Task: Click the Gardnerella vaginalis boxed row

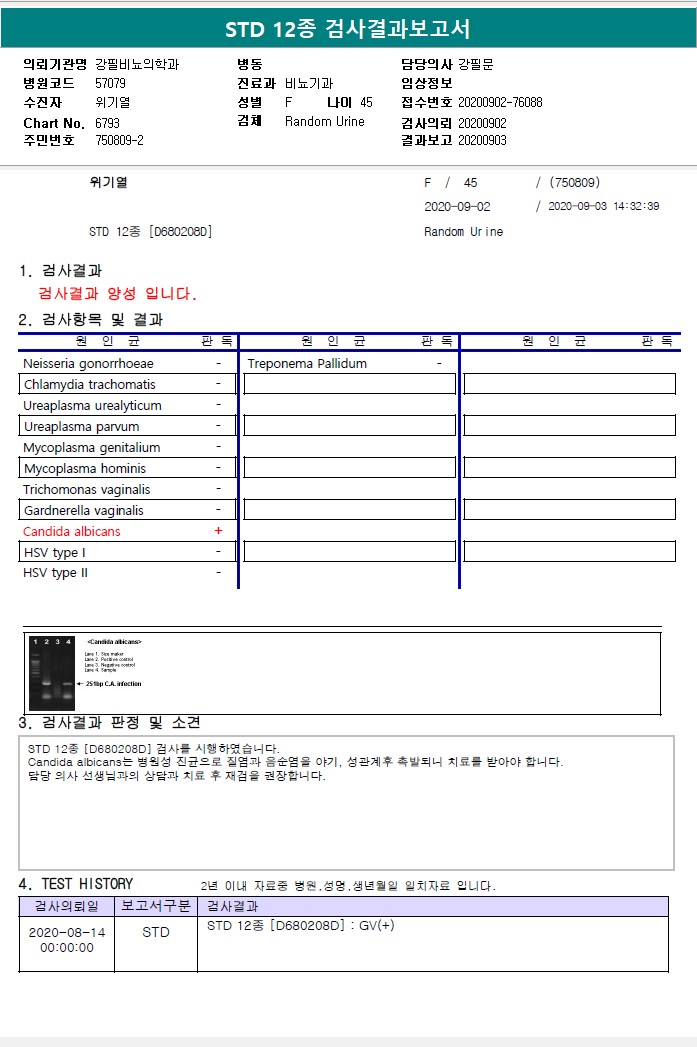Action: (128, 510)
